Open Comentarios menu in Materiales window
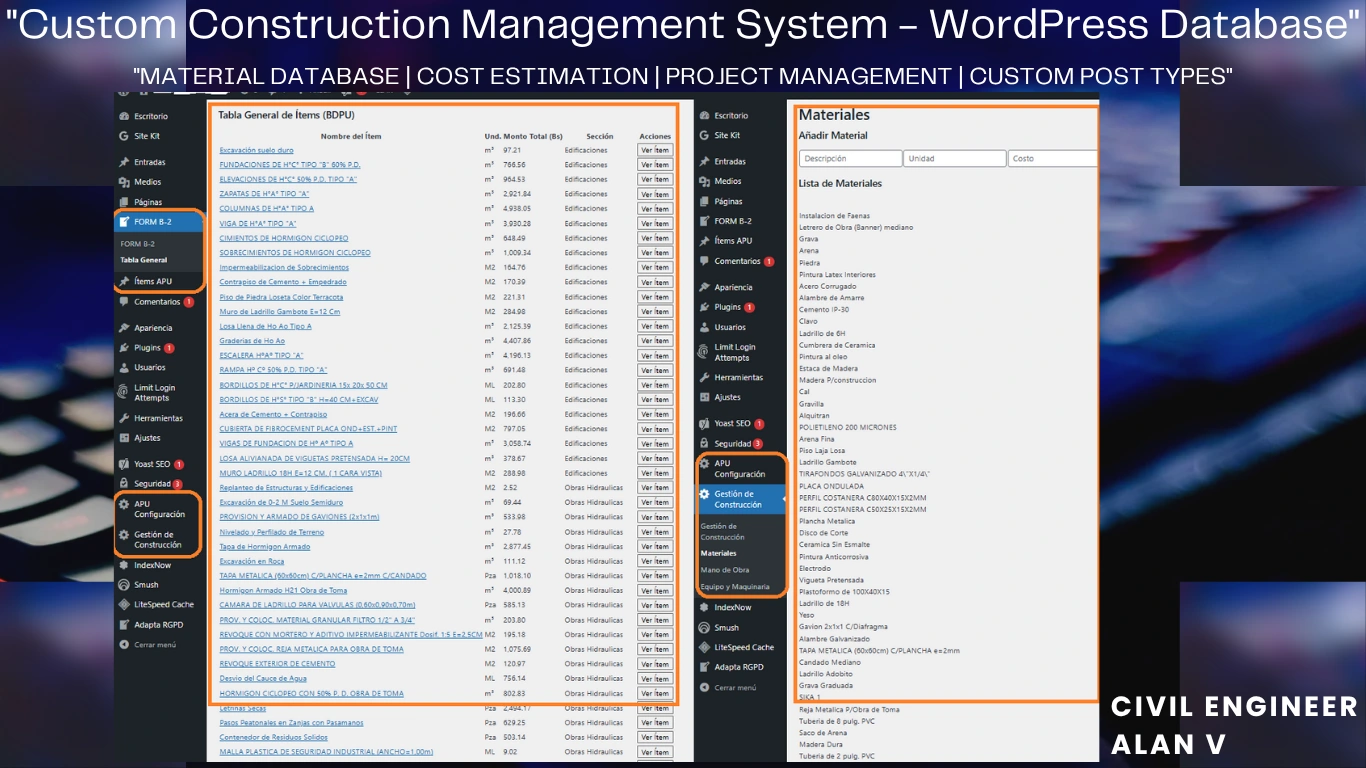1366x768 pixels. (738, 261)
